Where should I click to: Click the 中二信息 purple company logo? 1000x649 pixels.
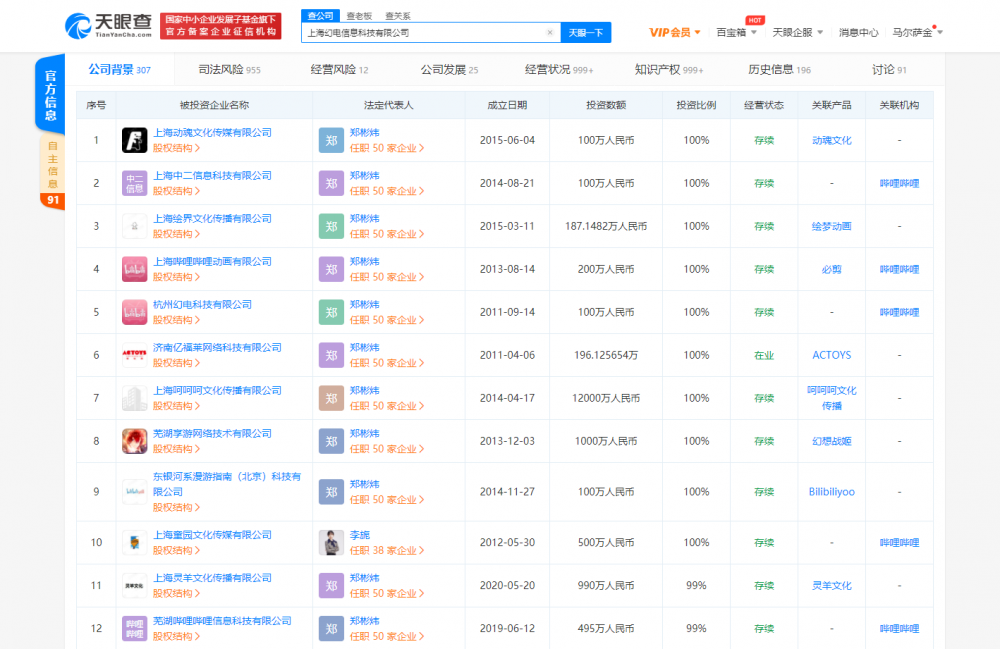click(x=134, y=183)
